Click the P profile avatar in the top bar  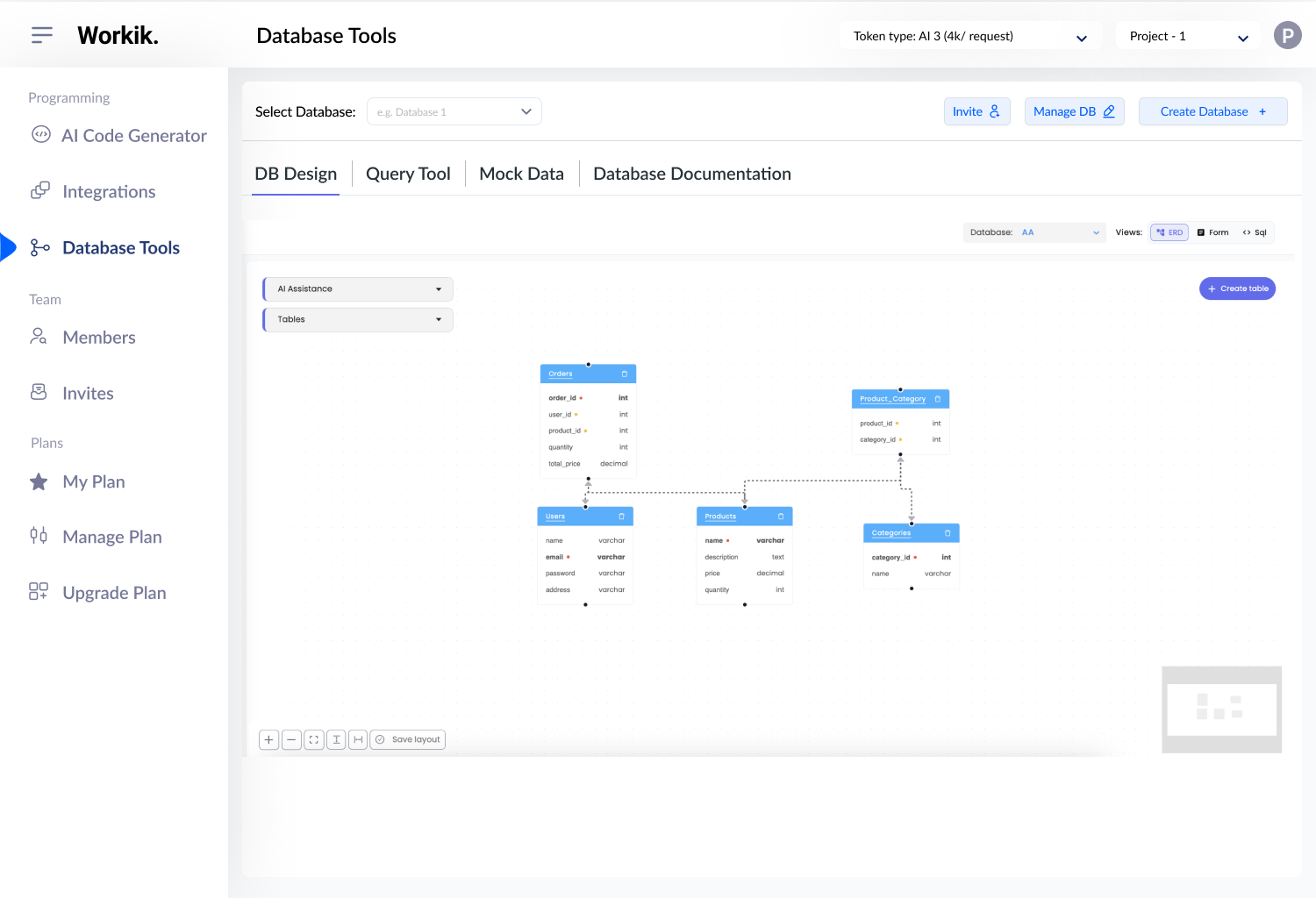pos(1287,35)
